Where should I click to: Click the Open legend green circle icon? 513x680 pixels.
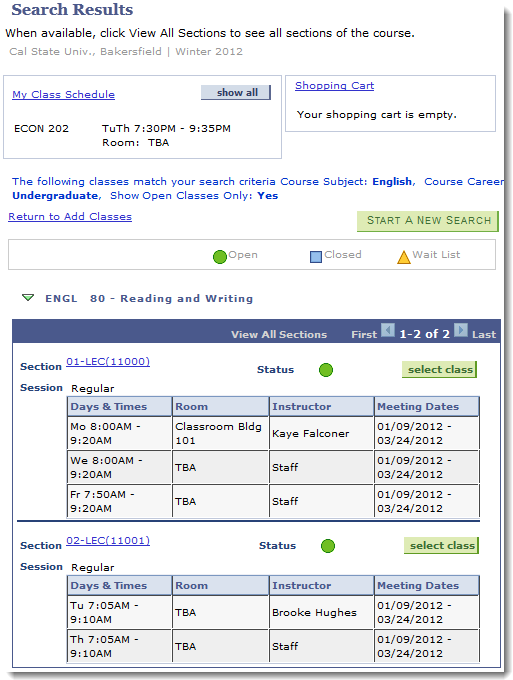(x=220, y=257)
